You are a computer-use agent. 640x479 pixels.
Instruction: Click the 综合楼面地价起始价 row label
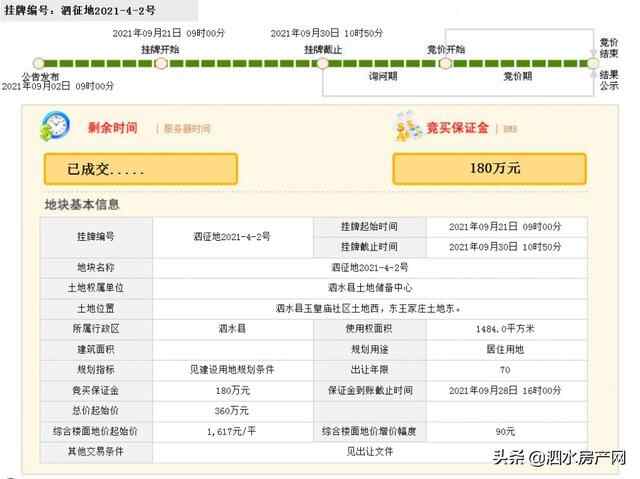pos(95,431)
